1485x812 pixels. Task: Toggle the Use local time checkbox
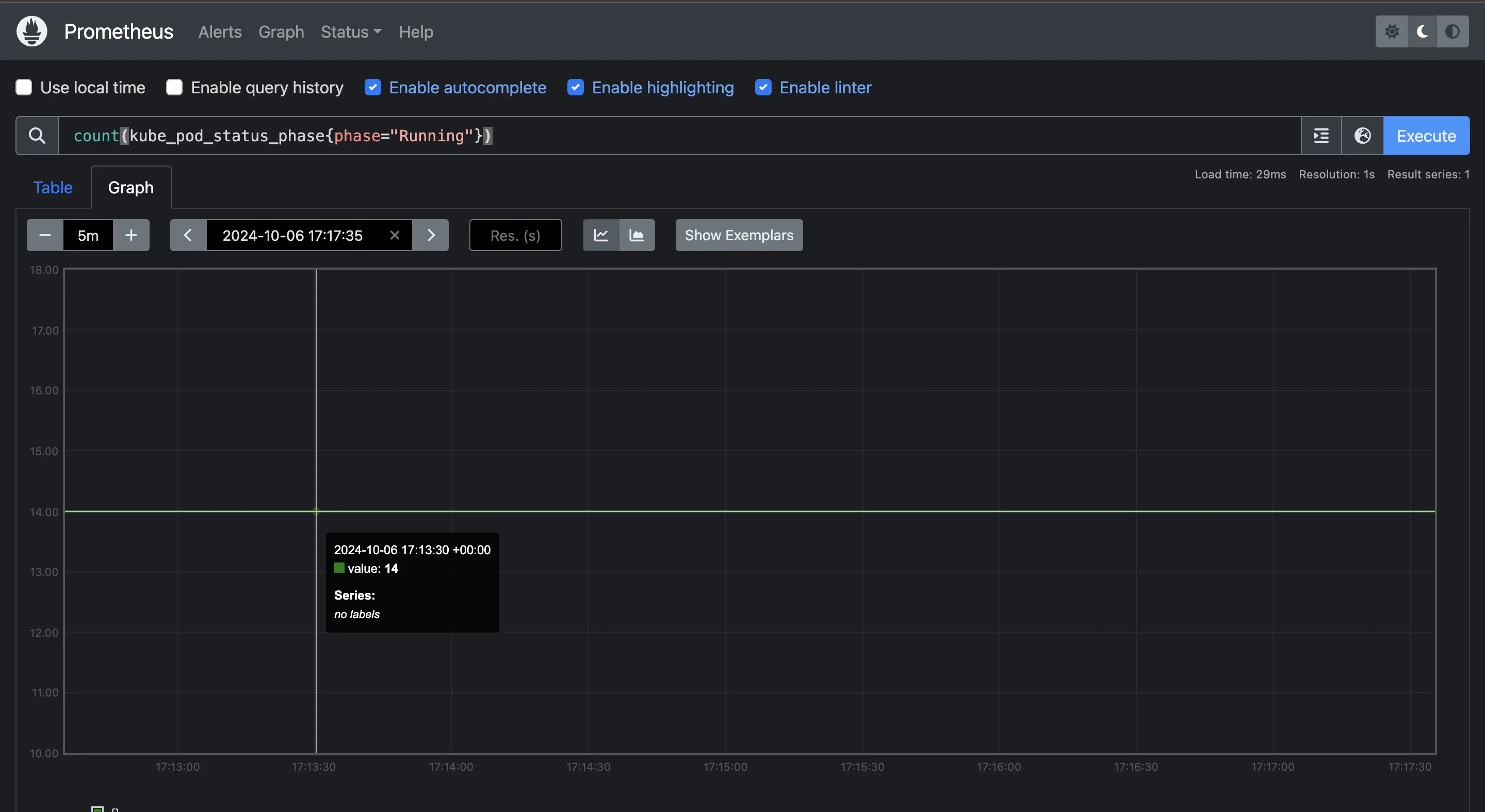point(24,87)
